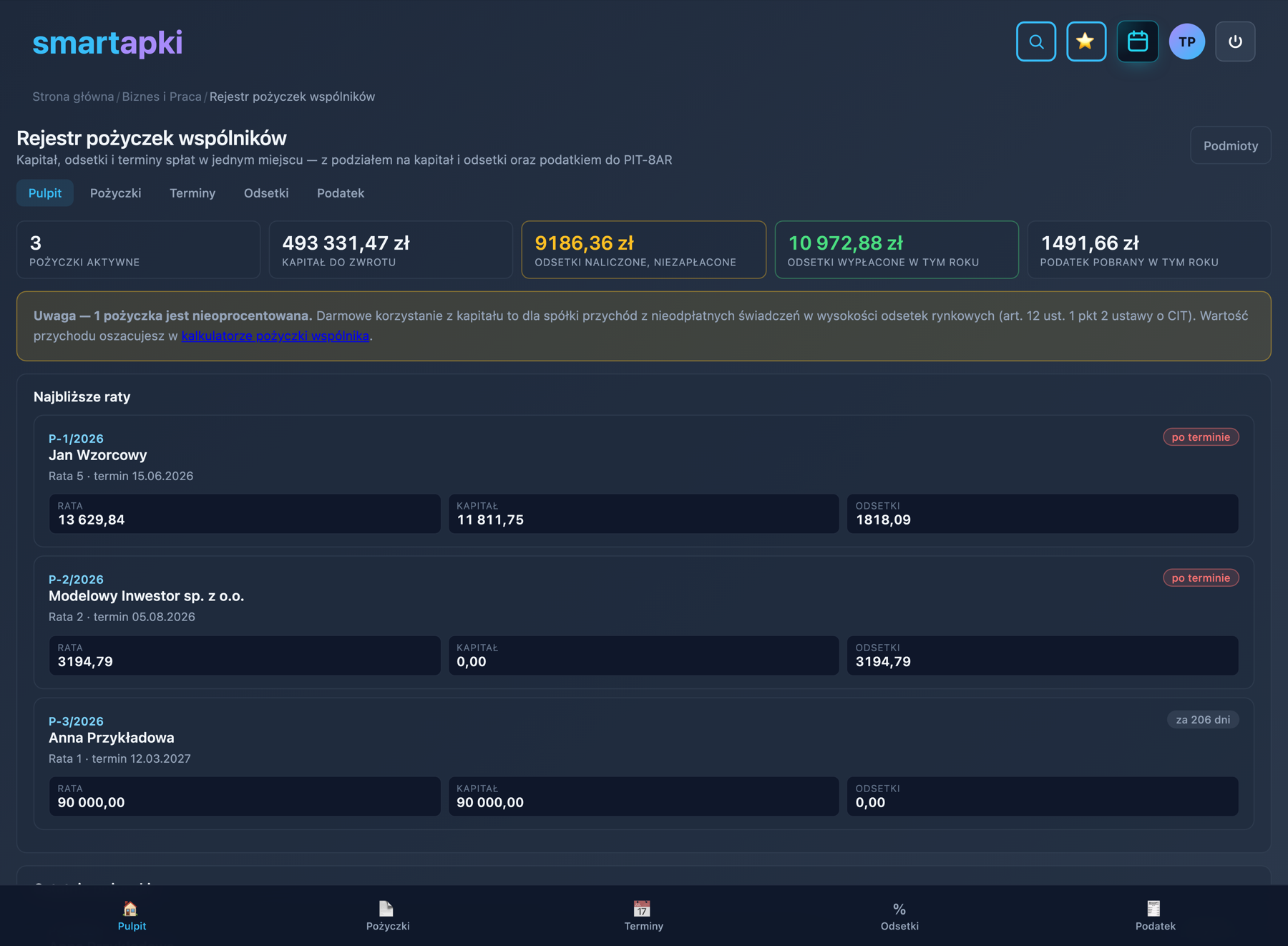Screen dimensions: 1288x946
Task: Go to Strona główna breadcrumb
Action: coord(73,97)
